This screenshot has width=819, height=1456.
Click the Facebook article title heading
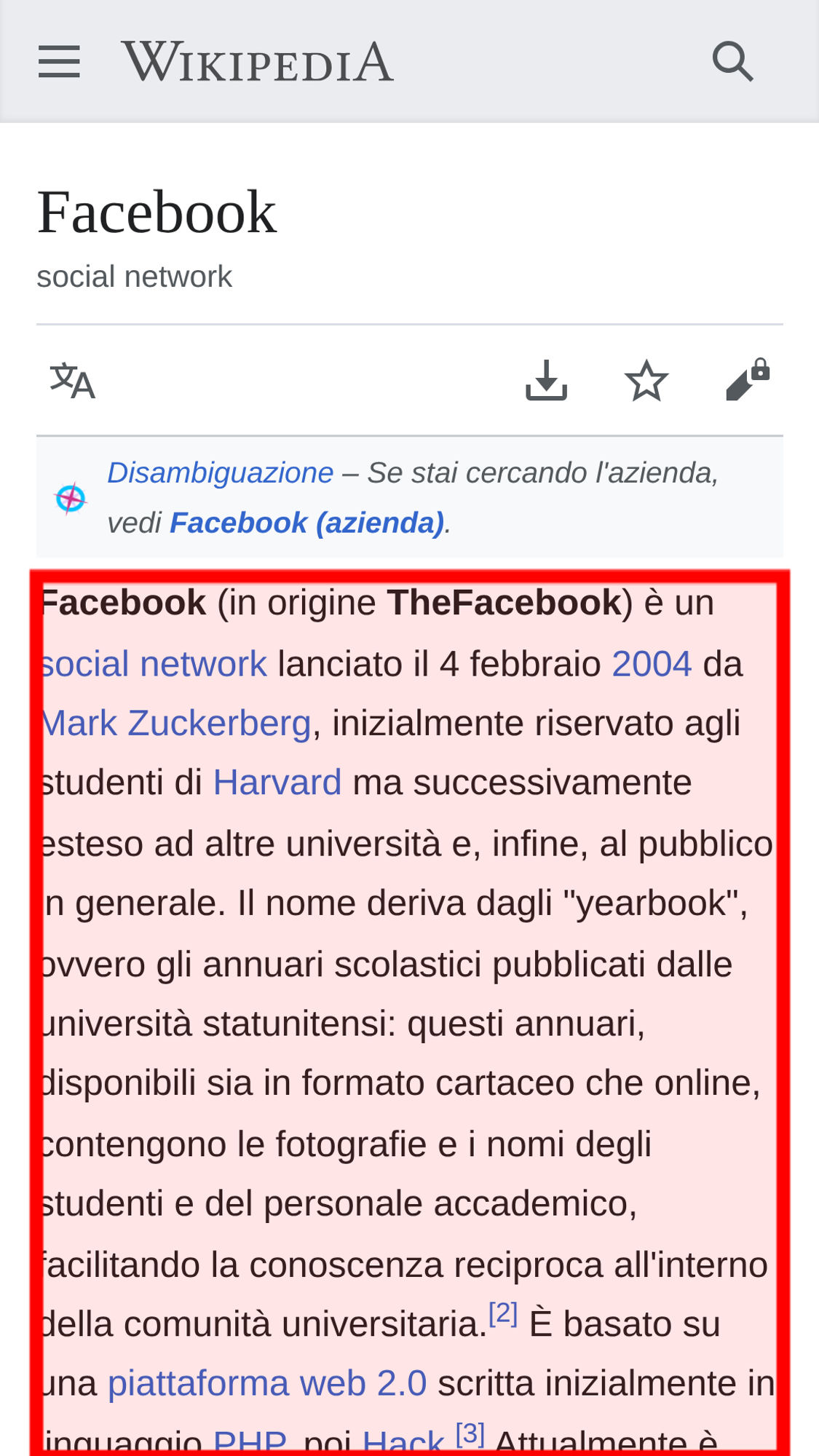[x=157, y=212]
